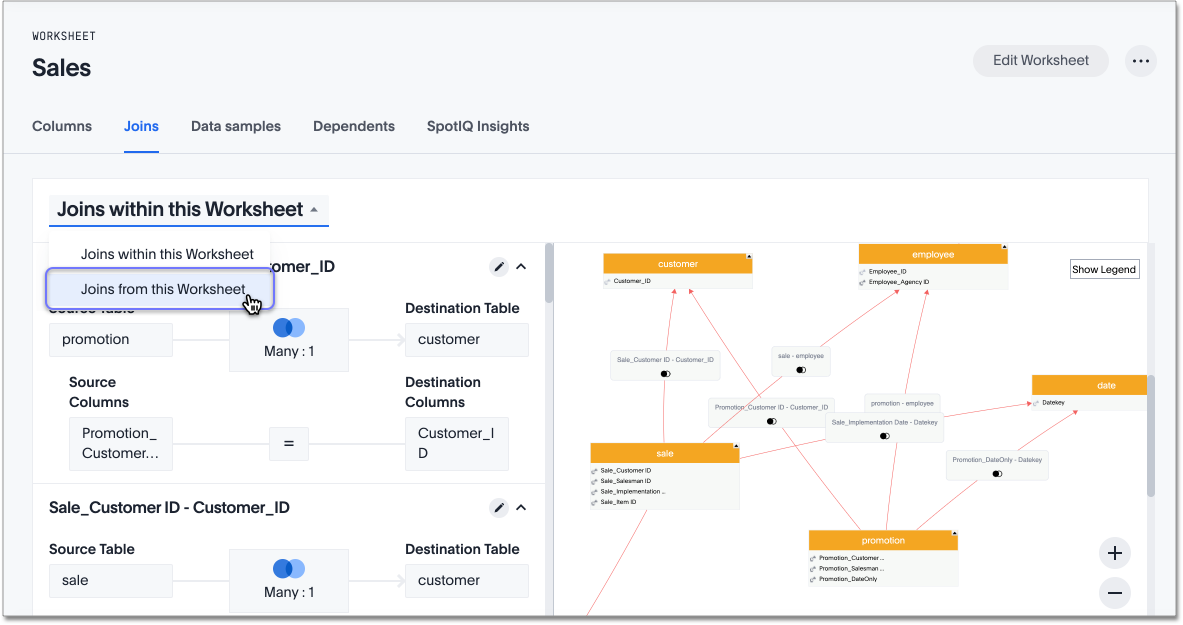Click the Many:1 join icon for sale
1183x625 pixels.
(289, 569)
